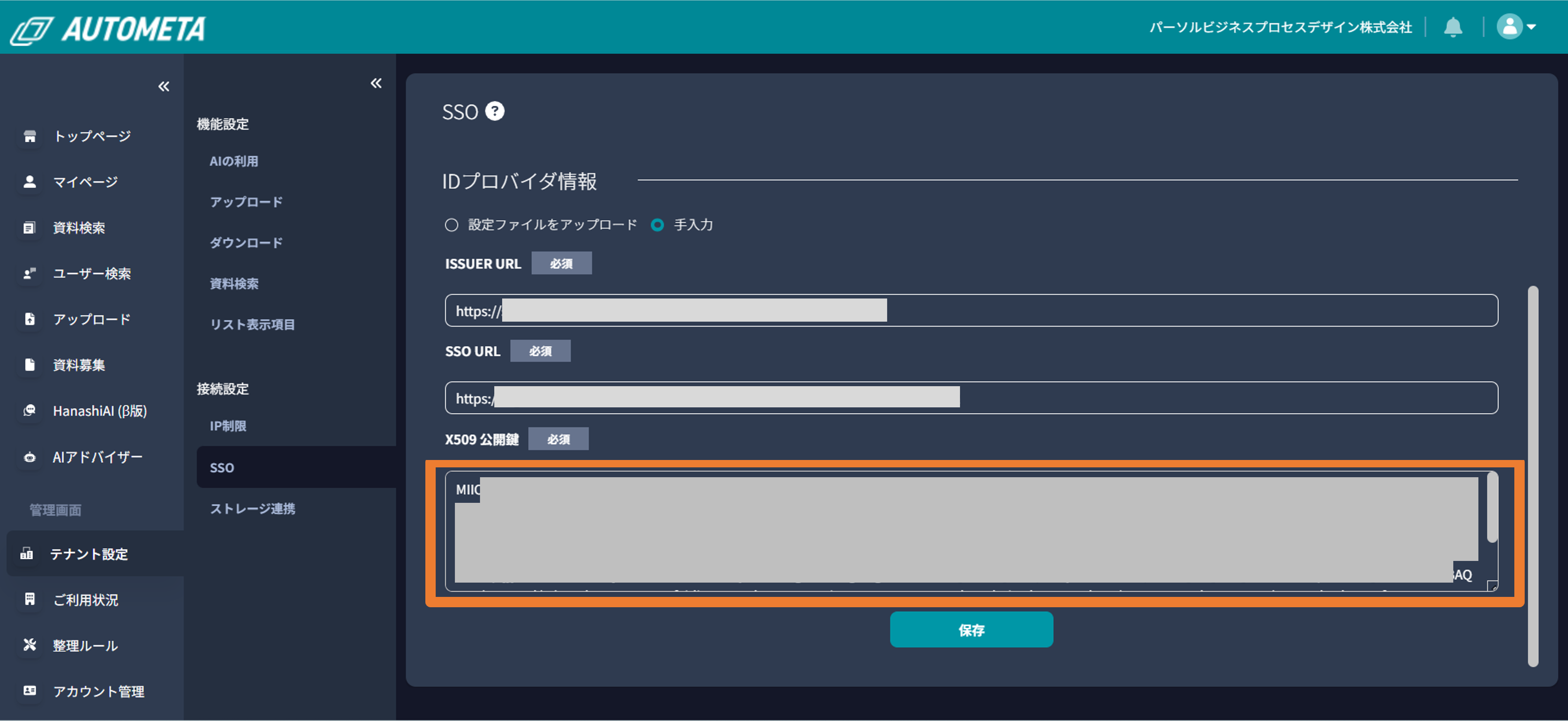Image resolution: width=1568 pixels, height=721 pixels.
Task: Open AIアドバイザー
Action: (x=97, y=457)
